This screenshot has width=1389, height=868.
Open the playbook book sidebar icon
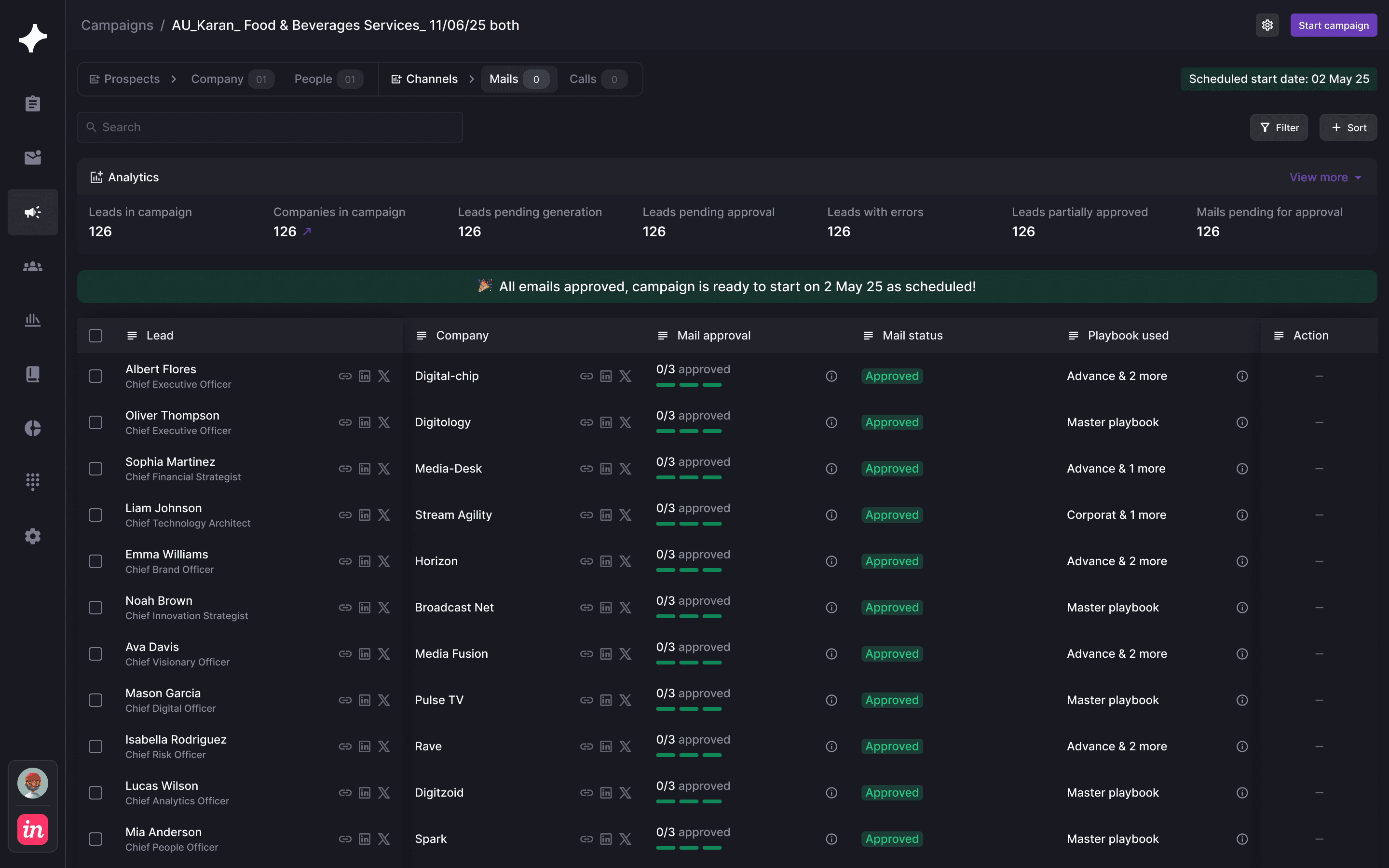pyautogui.click(x=33, y=374)
